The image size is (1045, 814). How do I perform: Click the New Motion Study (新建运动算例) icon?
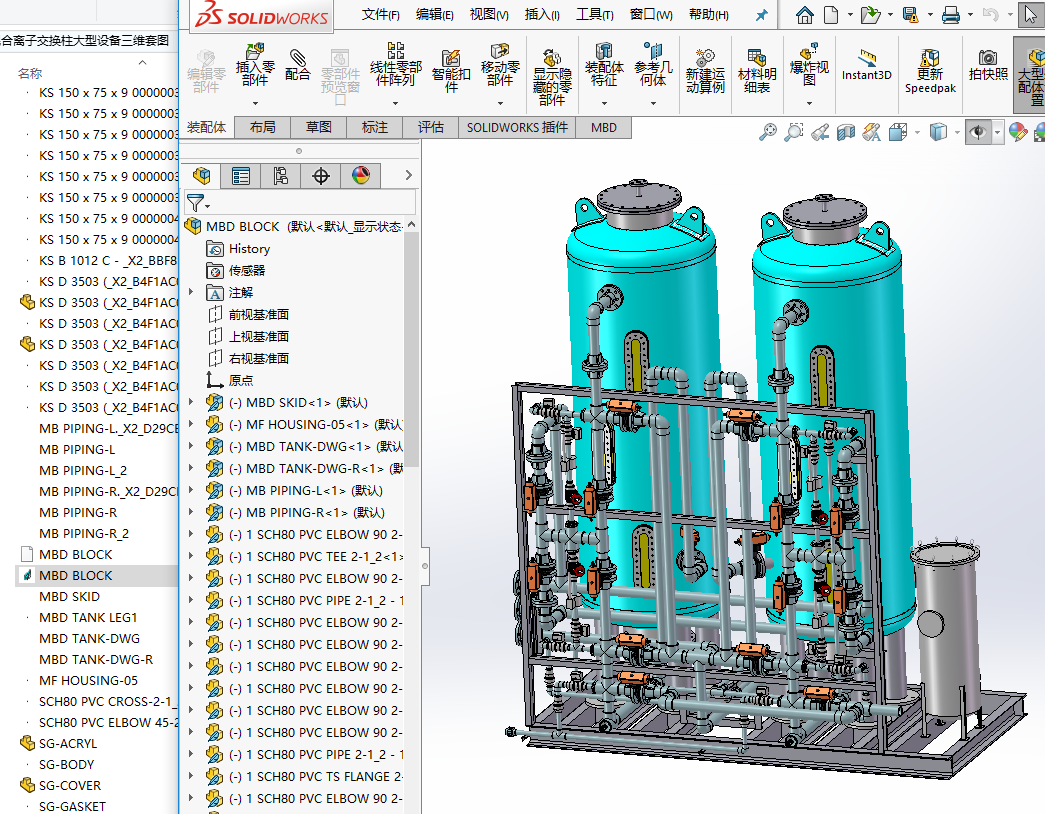click(705, 60)
